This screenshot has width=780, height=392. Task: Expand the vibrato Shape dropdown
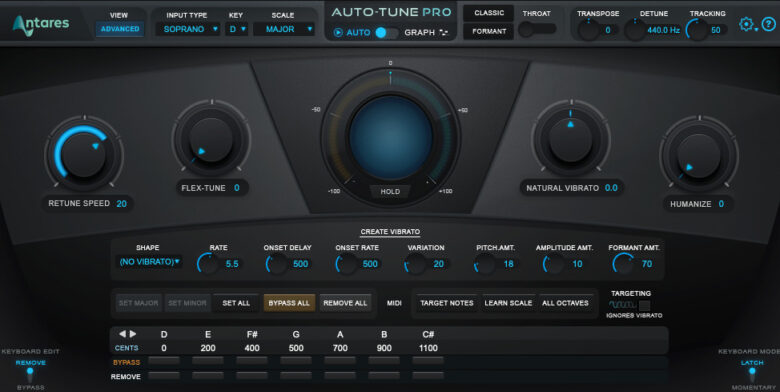pyautogui.click(x=149, y=262)
